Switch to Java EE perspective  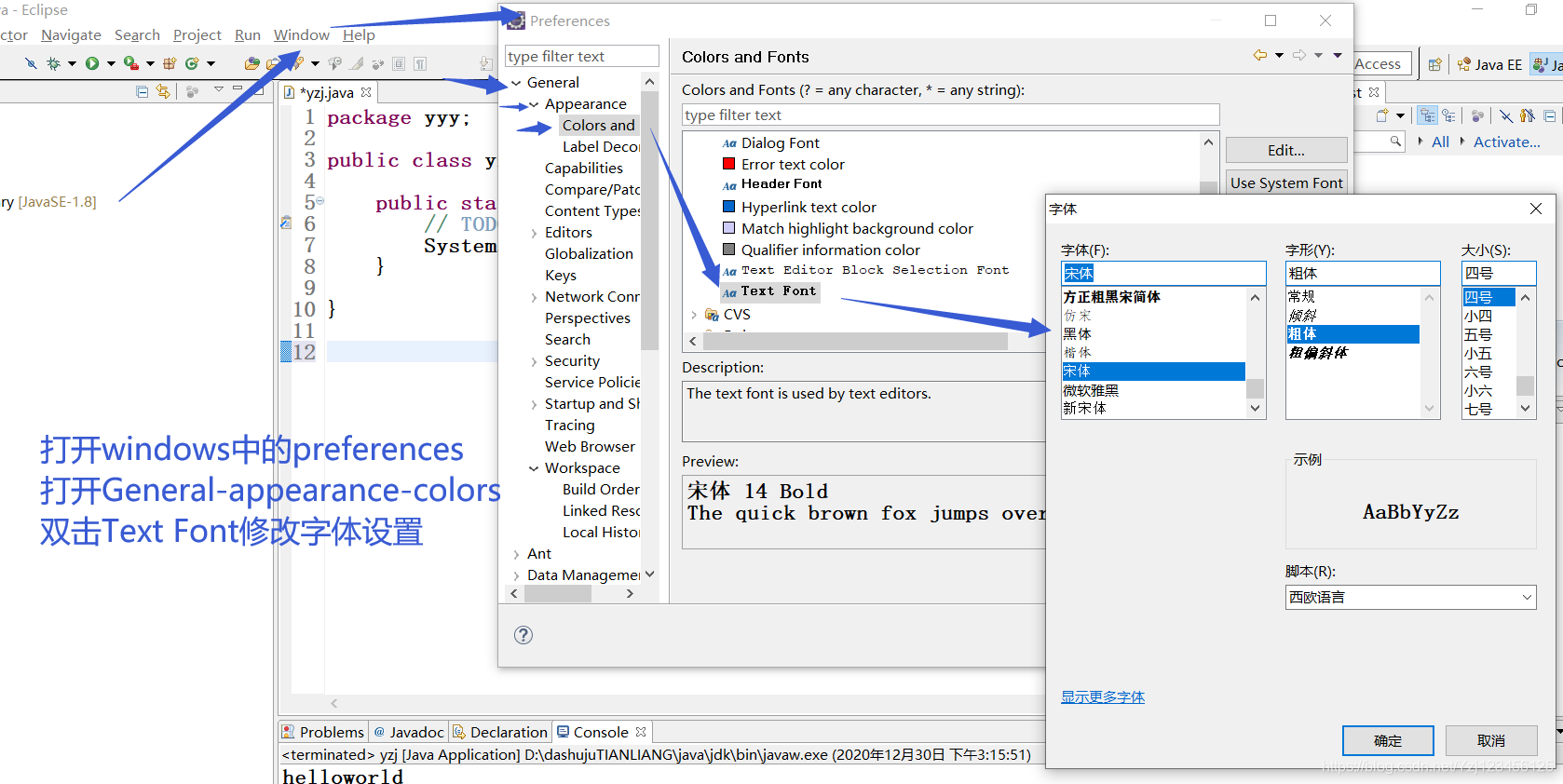1489,64
